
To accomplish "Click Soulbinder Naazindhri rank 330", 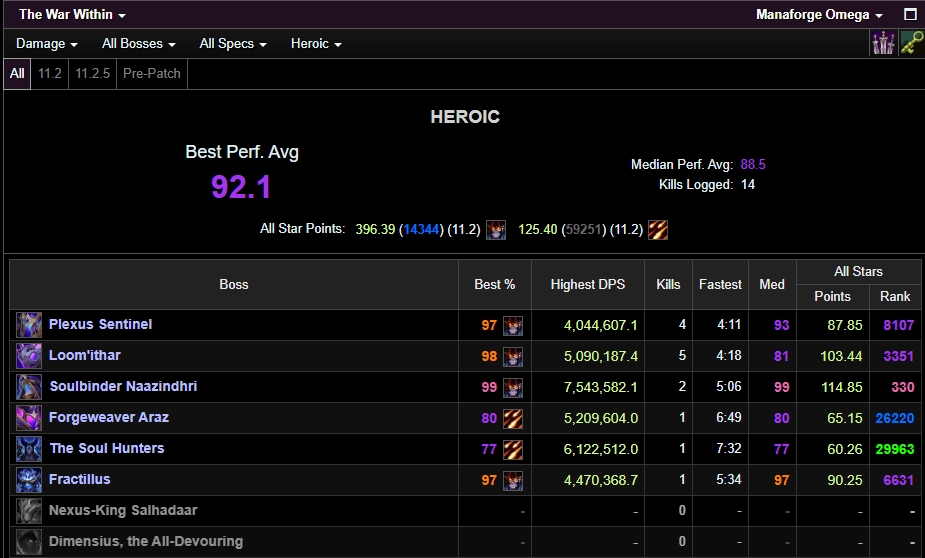I will coord(903,388).
